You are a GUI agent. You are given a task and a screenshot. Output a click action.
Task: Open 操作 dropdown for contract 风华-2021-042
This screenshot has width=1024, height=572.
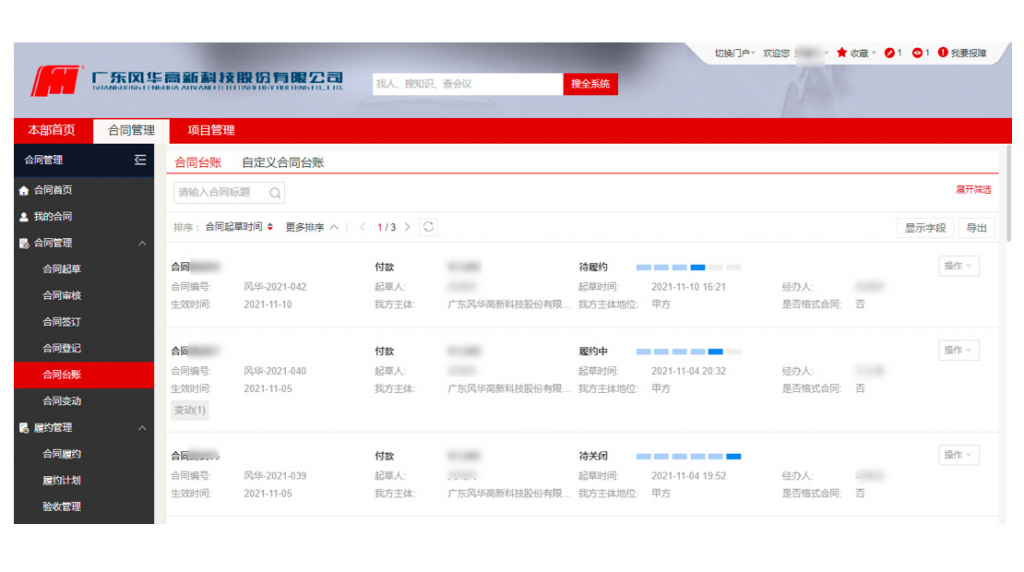[x=958, y=266]
